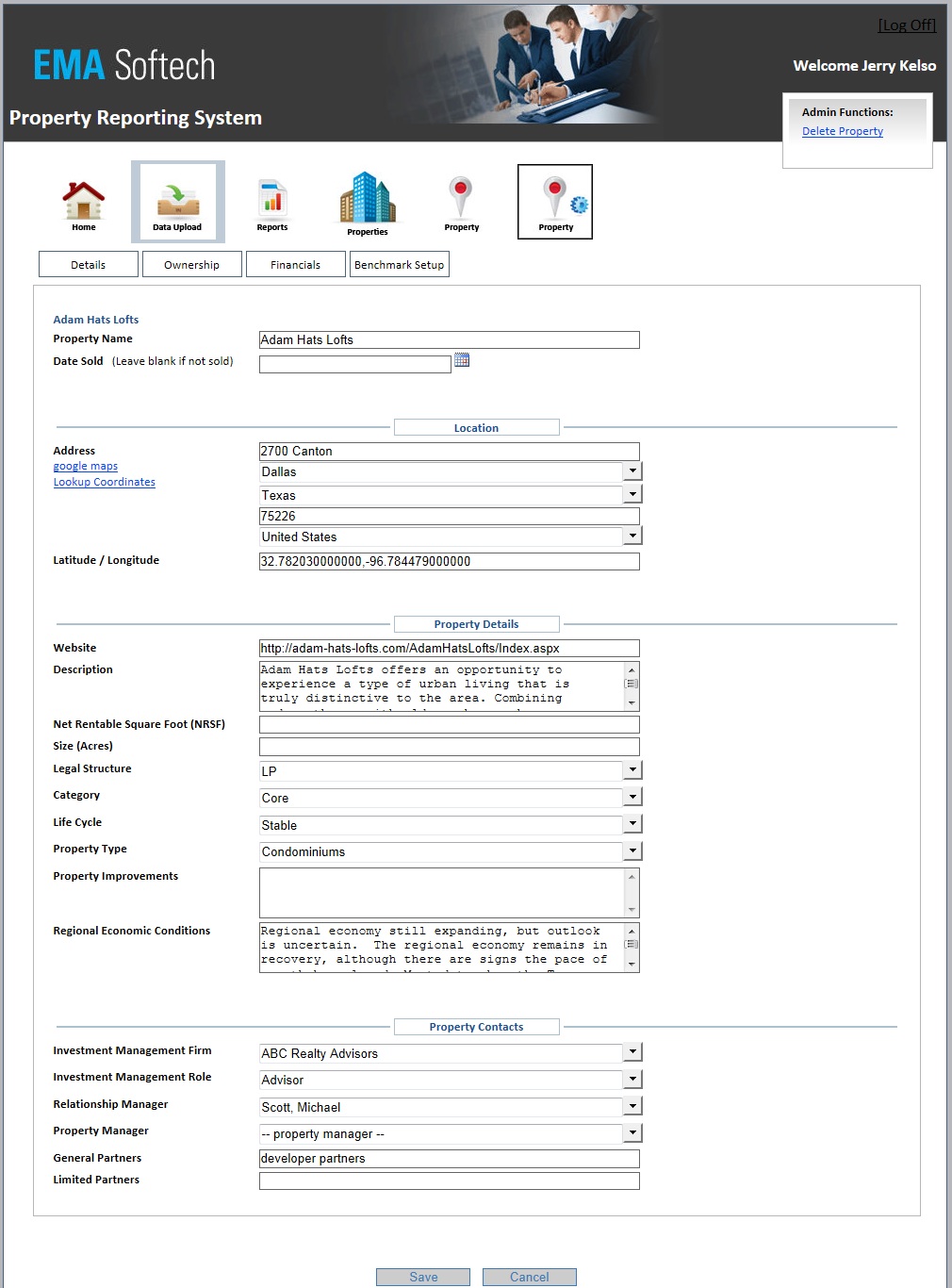This screenshot has width=952, height=1288.
Task: Click the Regional Economic Conditions scrollbar down arrow
Action: (632, 965)
